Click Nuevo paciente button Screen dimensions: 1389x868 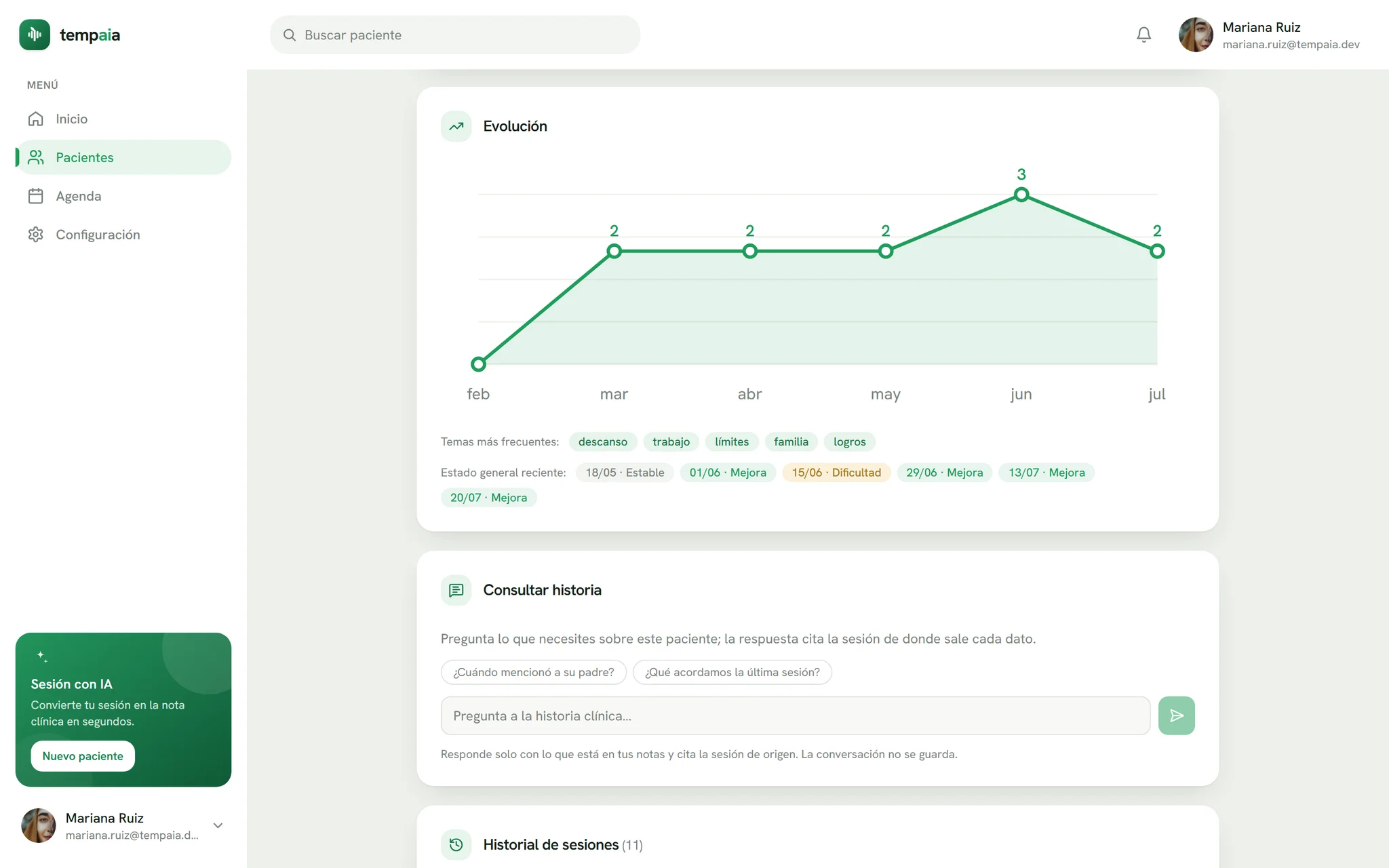click(x=83, y=756)
